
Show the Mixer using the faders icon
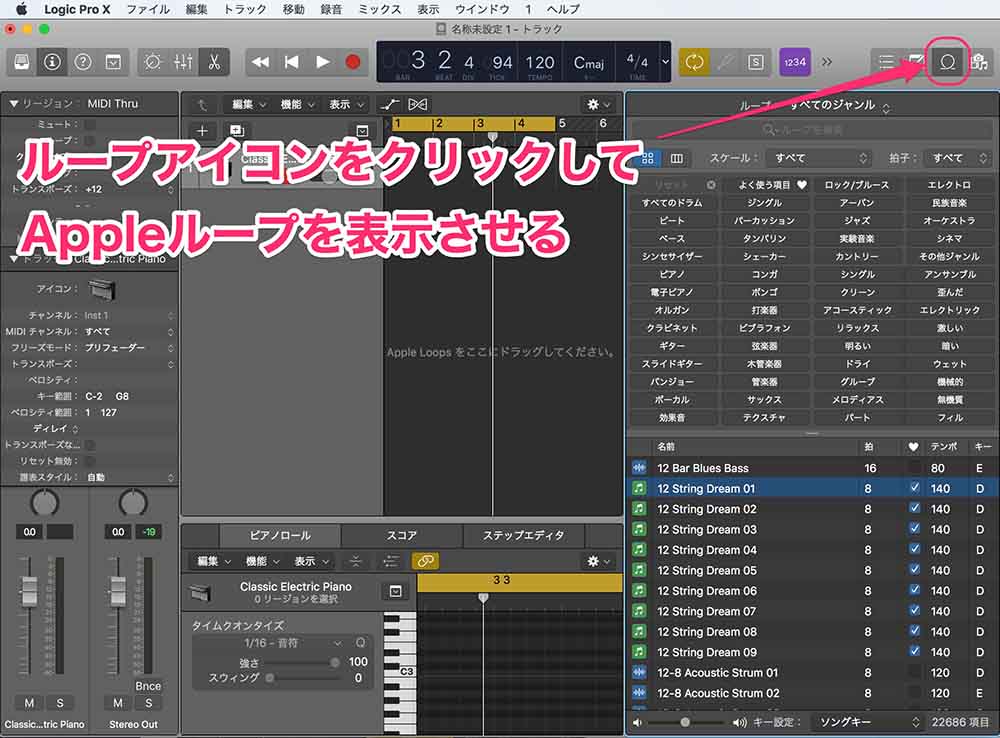(183, 62)
